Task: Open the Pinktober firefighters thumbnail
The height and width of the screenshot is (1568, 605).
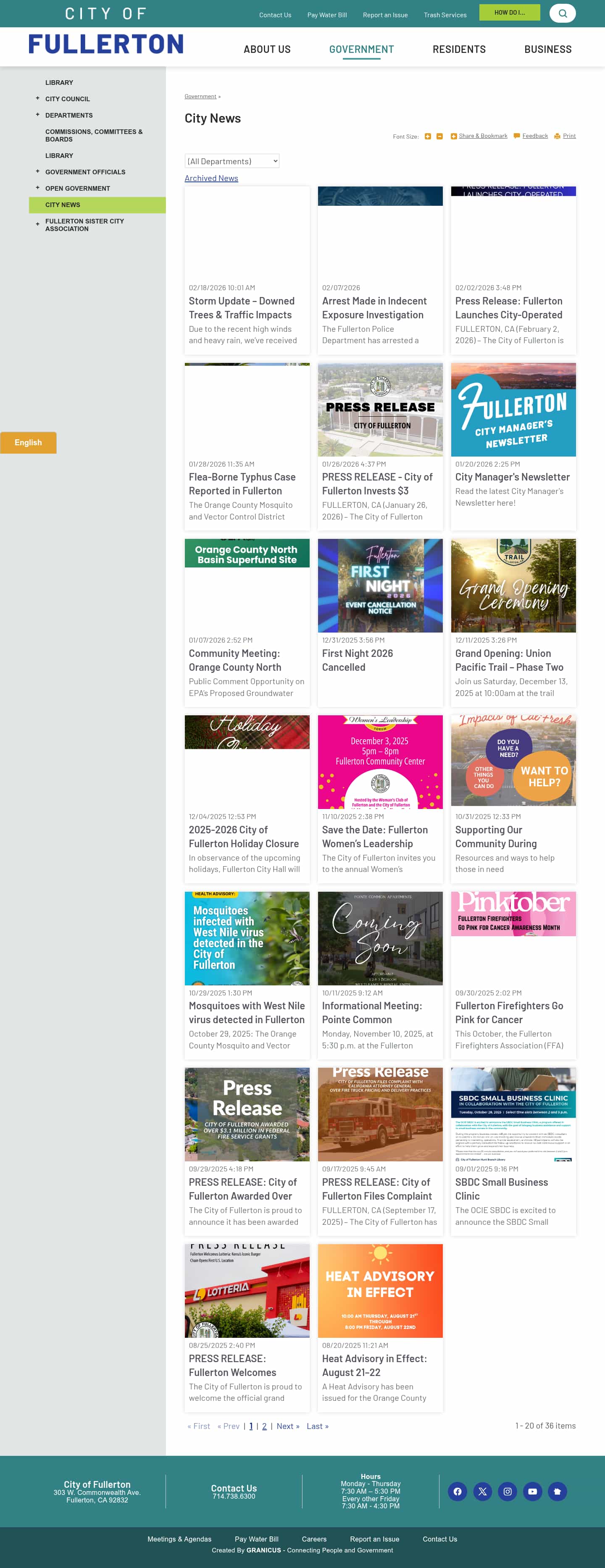Action: [513, 914]
